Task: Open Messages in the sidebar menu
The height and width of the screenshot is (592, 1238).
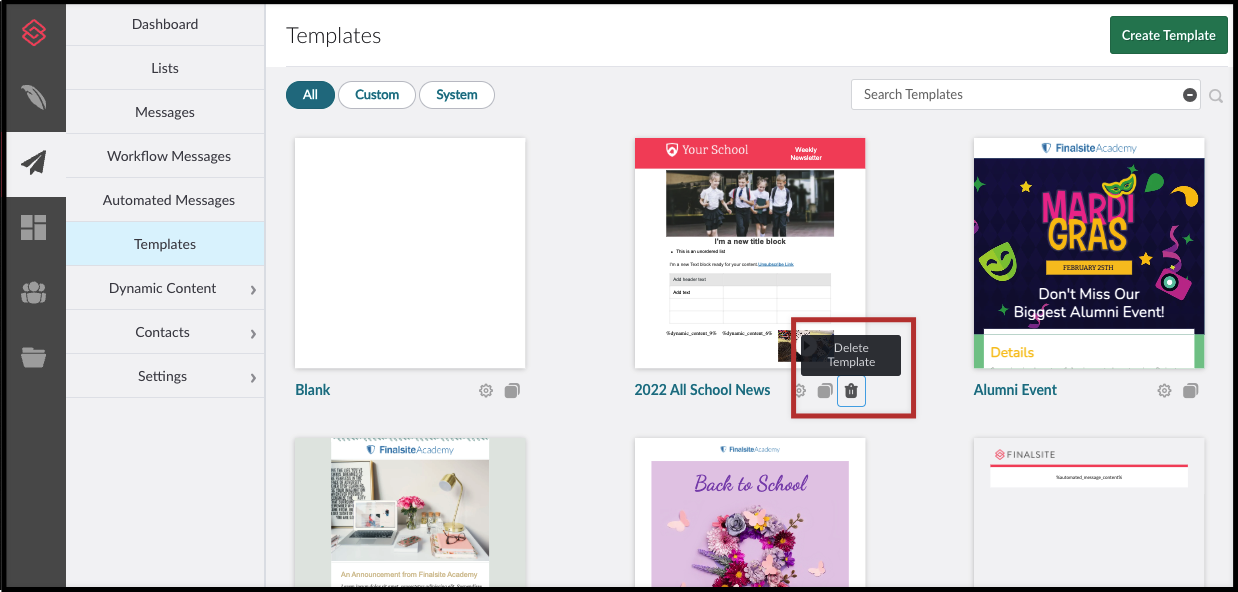Action: coord(165,112)
